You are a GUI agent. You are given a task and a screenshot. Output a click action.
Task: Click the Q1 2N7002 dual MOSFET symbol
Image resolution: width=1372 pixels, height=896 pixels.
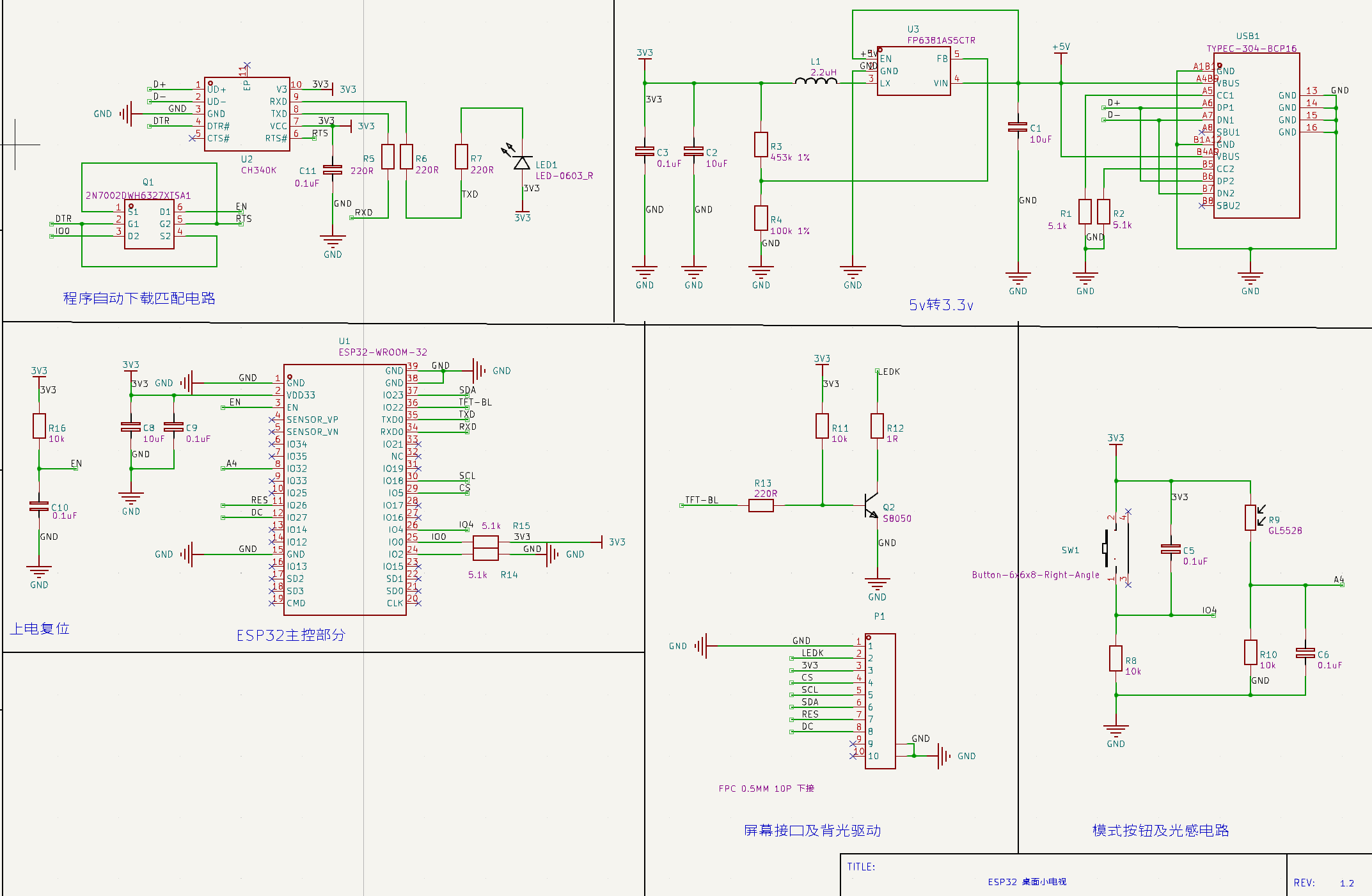[x=149, y=224]
